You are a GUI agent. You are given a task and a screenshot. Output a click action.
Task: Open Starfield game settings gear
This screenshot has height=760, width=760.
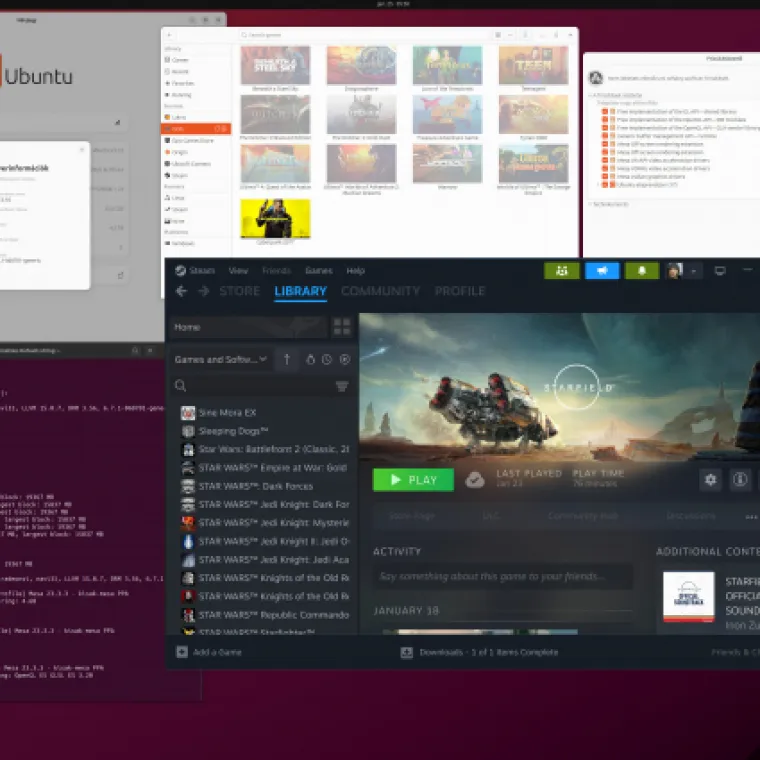point(710,480)
